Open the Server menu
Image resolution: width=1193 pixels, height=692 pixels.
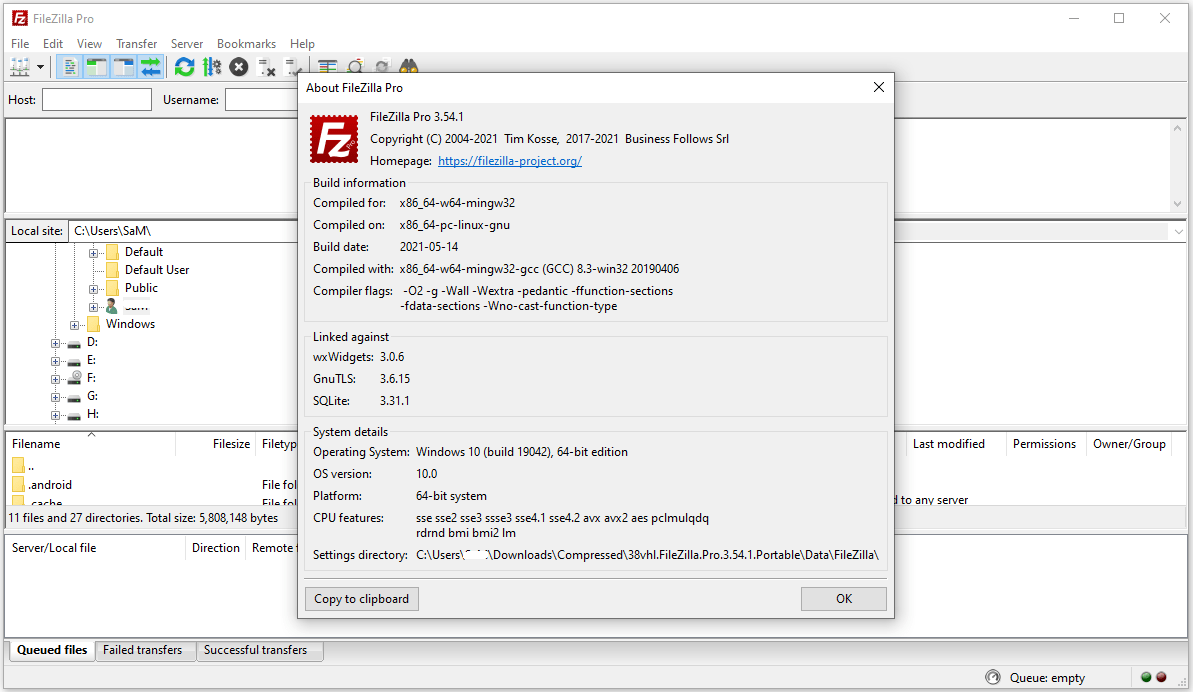click(186, 43)
